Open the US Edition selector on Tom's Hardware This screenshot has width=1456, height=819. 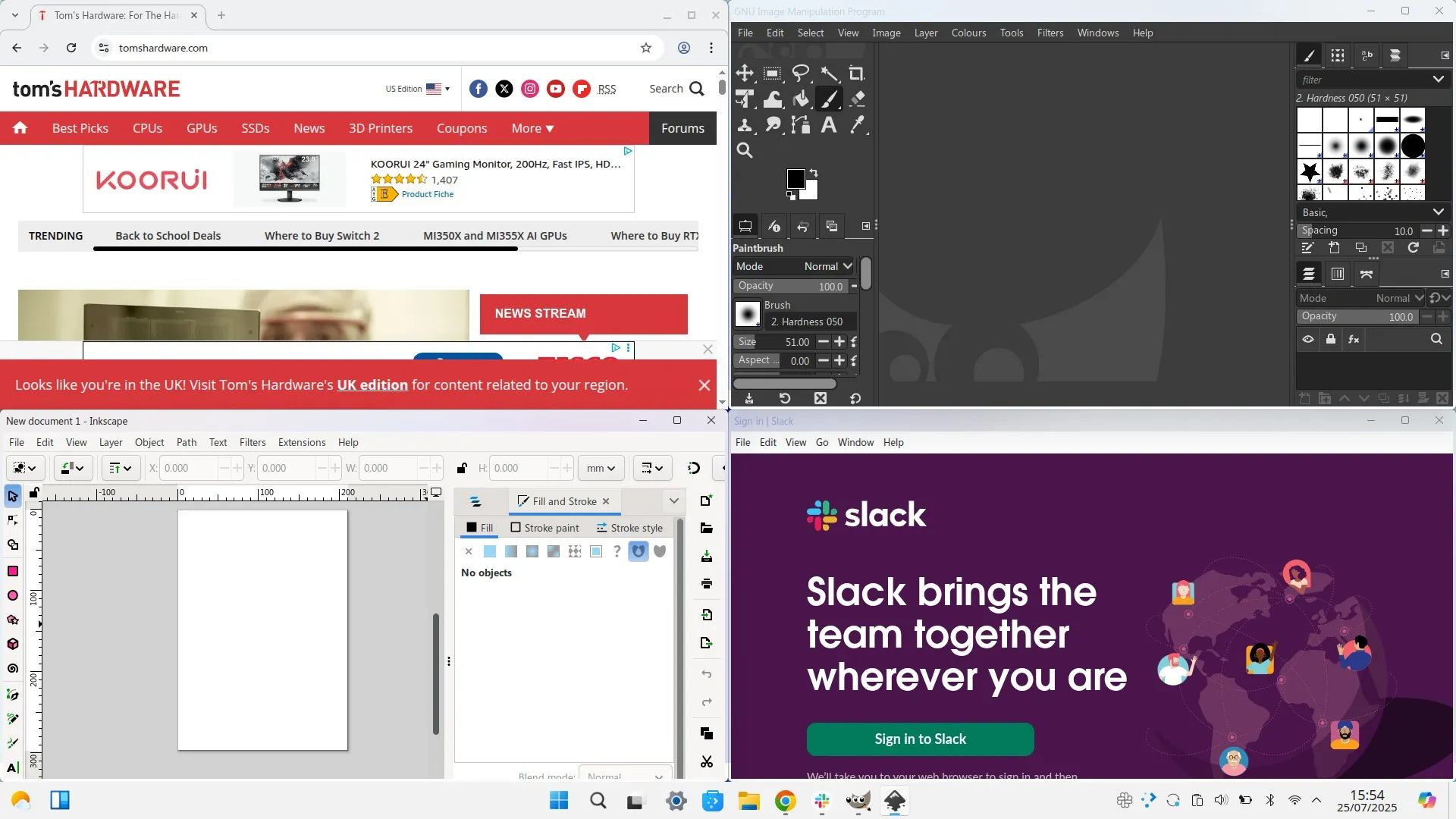[x=417, y=89]
